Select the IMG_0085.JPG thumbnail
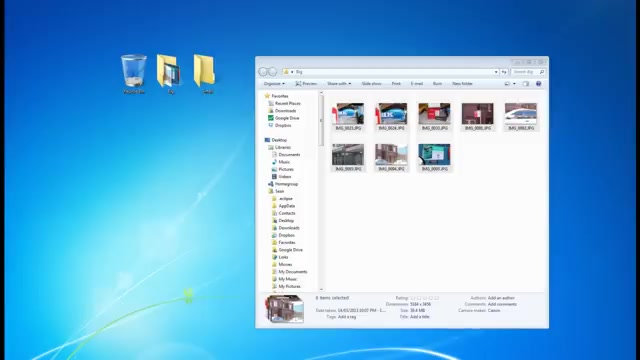The image size is (640, 360). [434, 157]
